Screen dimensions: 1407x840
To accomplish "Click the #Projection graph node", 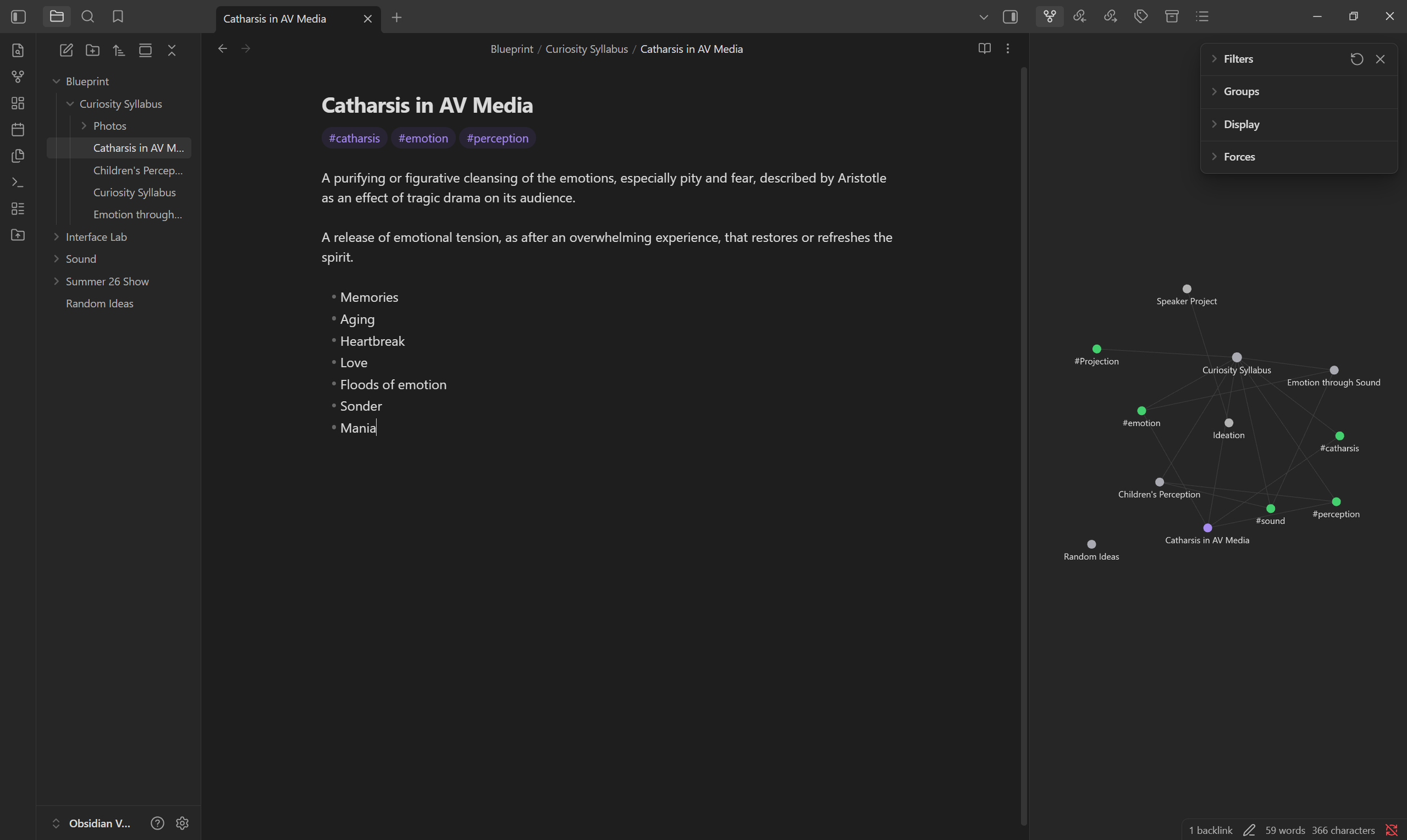I will (1097, 349).
